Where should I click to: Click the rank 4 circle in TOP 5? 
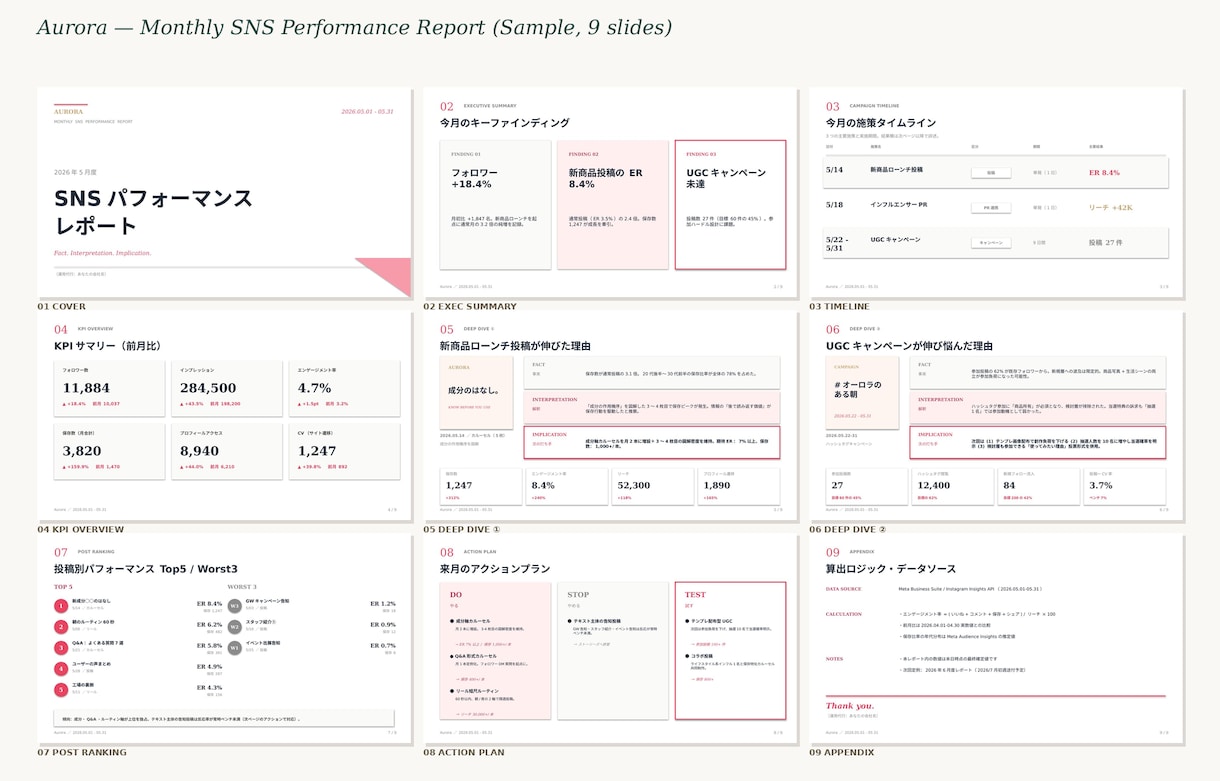61,667
